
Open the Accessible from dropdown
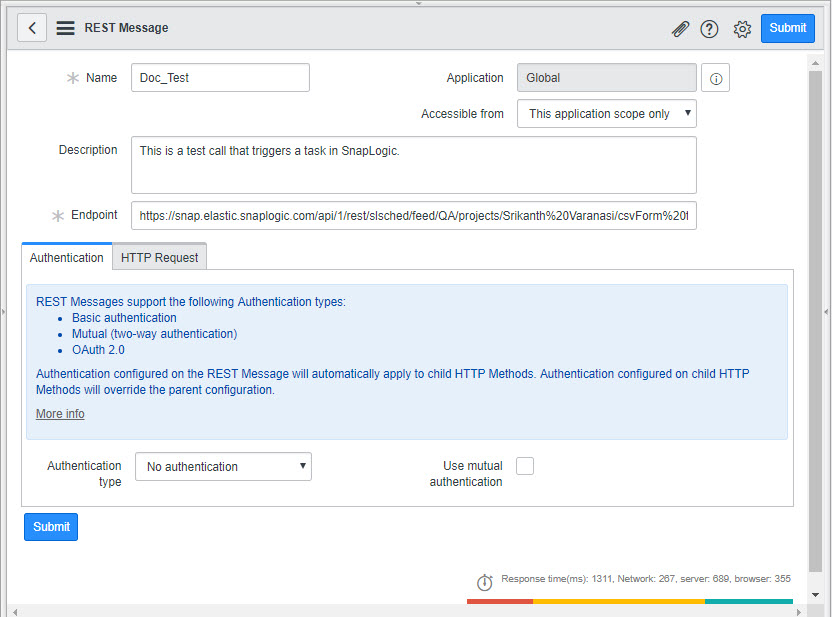click(x=606, y=114)
